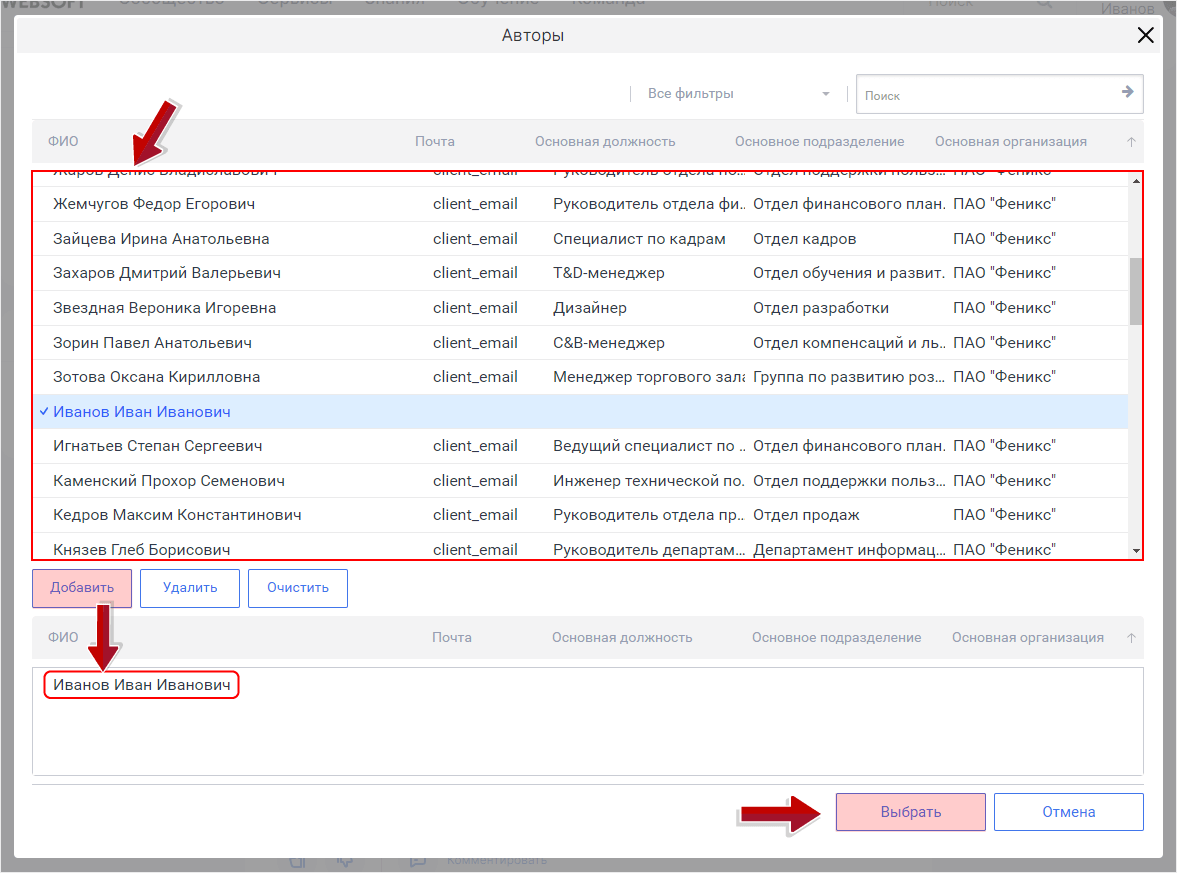1177x873 pixels.
Task: Click the thumbs-down icon at the page bottom
Action: click(345, 860)
